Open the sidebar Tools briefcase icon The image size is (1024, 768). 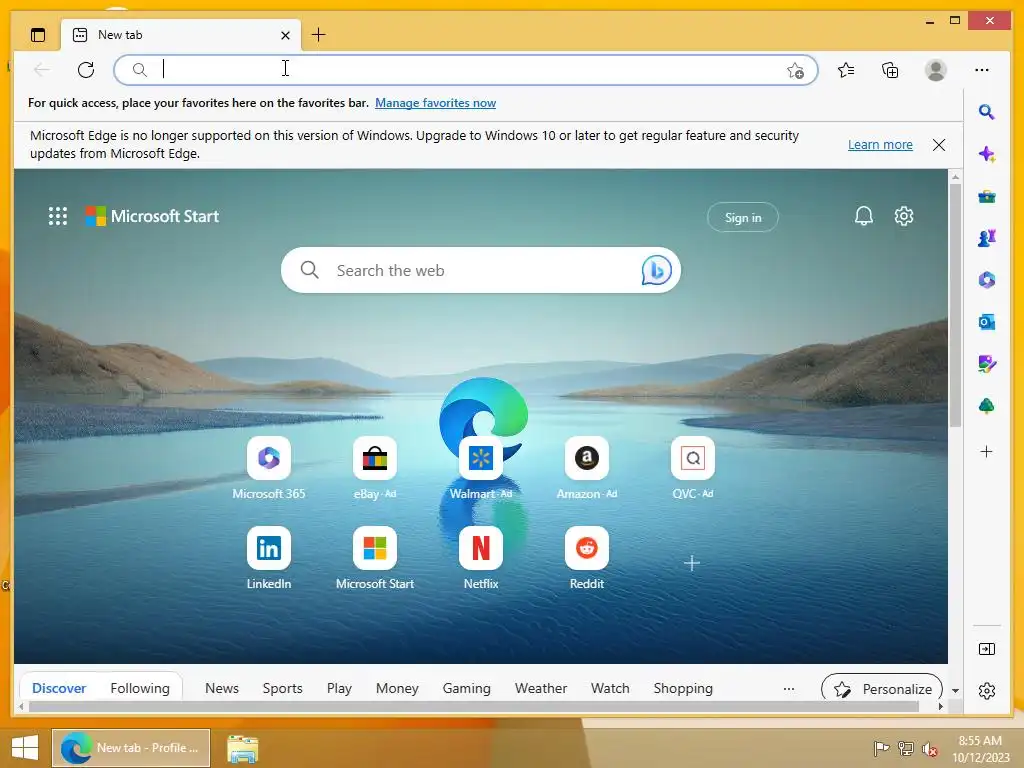click(987, 197)
